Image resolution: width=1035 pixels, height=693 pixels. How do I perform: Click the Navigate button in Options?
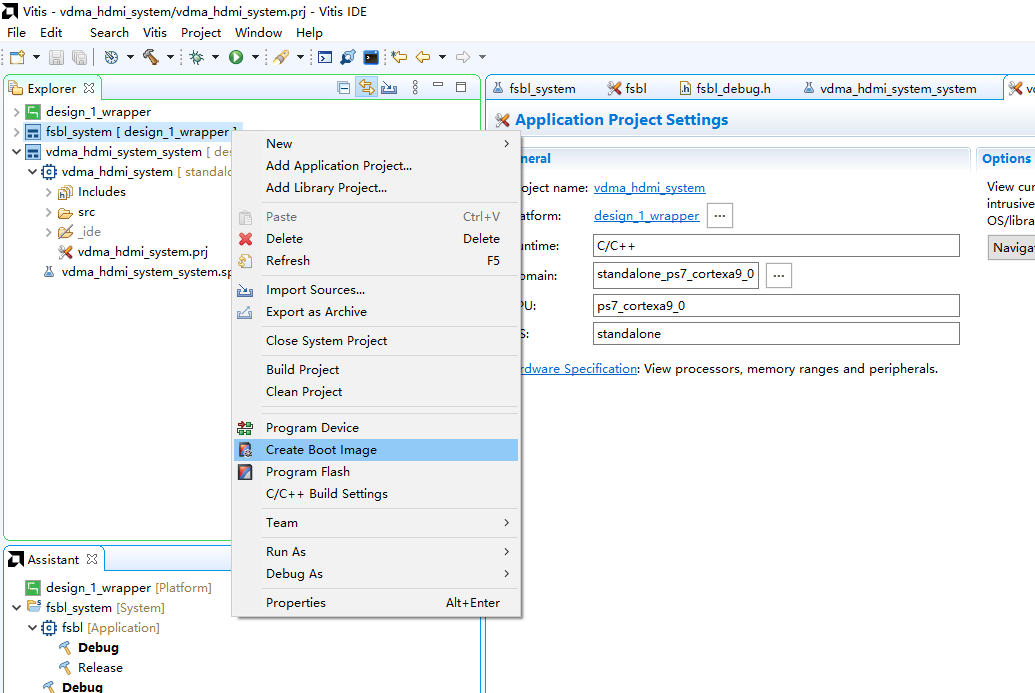[1011, 248]
